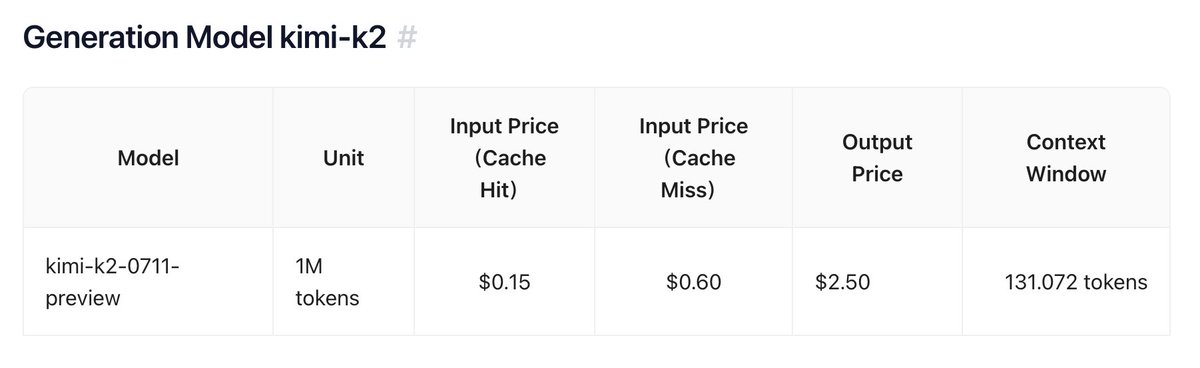Select the Unit column header
Viewport: 1200px width, 368px height.
[x=344, y=157]
